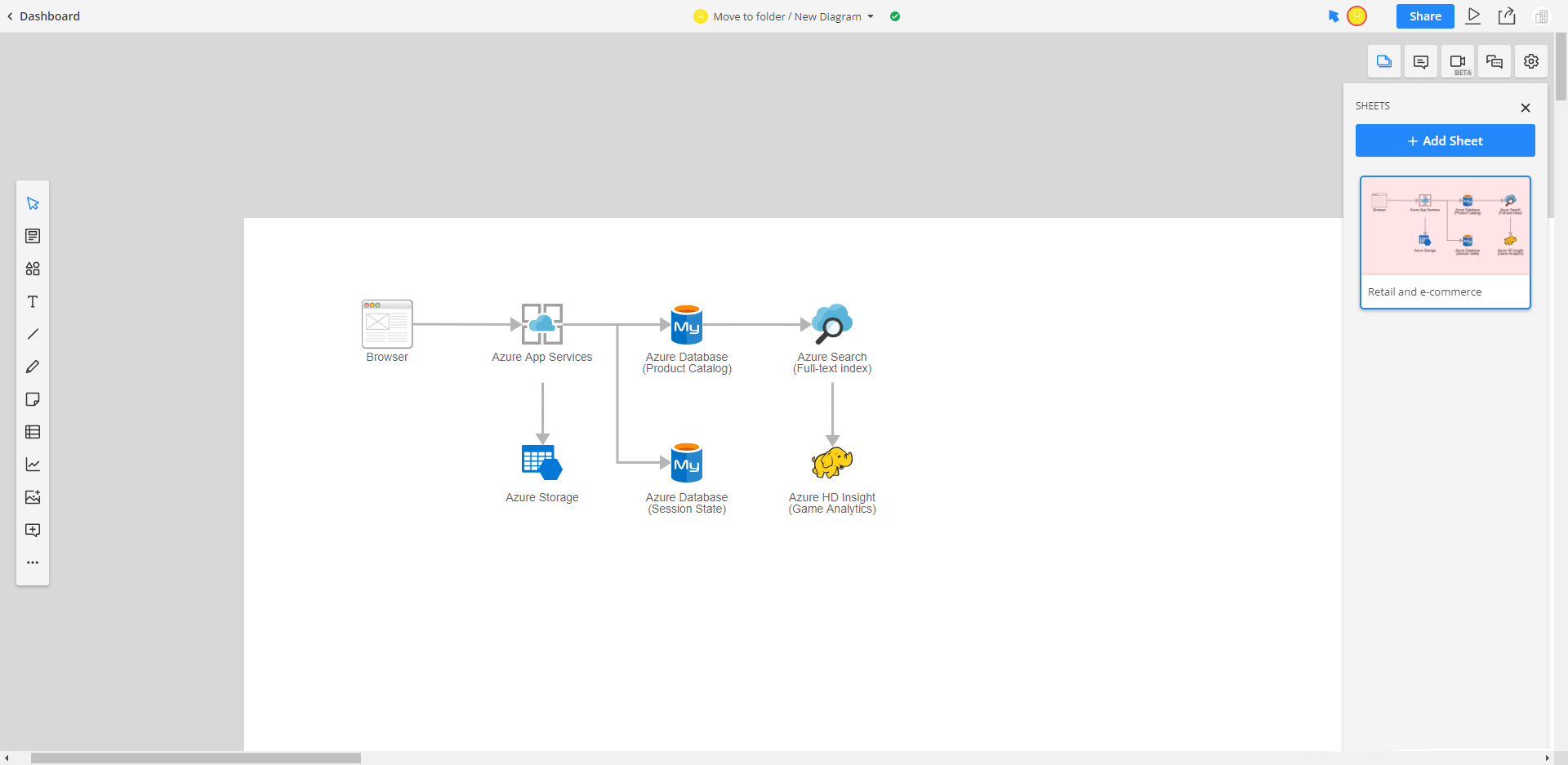1568x765 pixels.
Task: Click the user avatar icon
Action: [x=1356, y=16]
